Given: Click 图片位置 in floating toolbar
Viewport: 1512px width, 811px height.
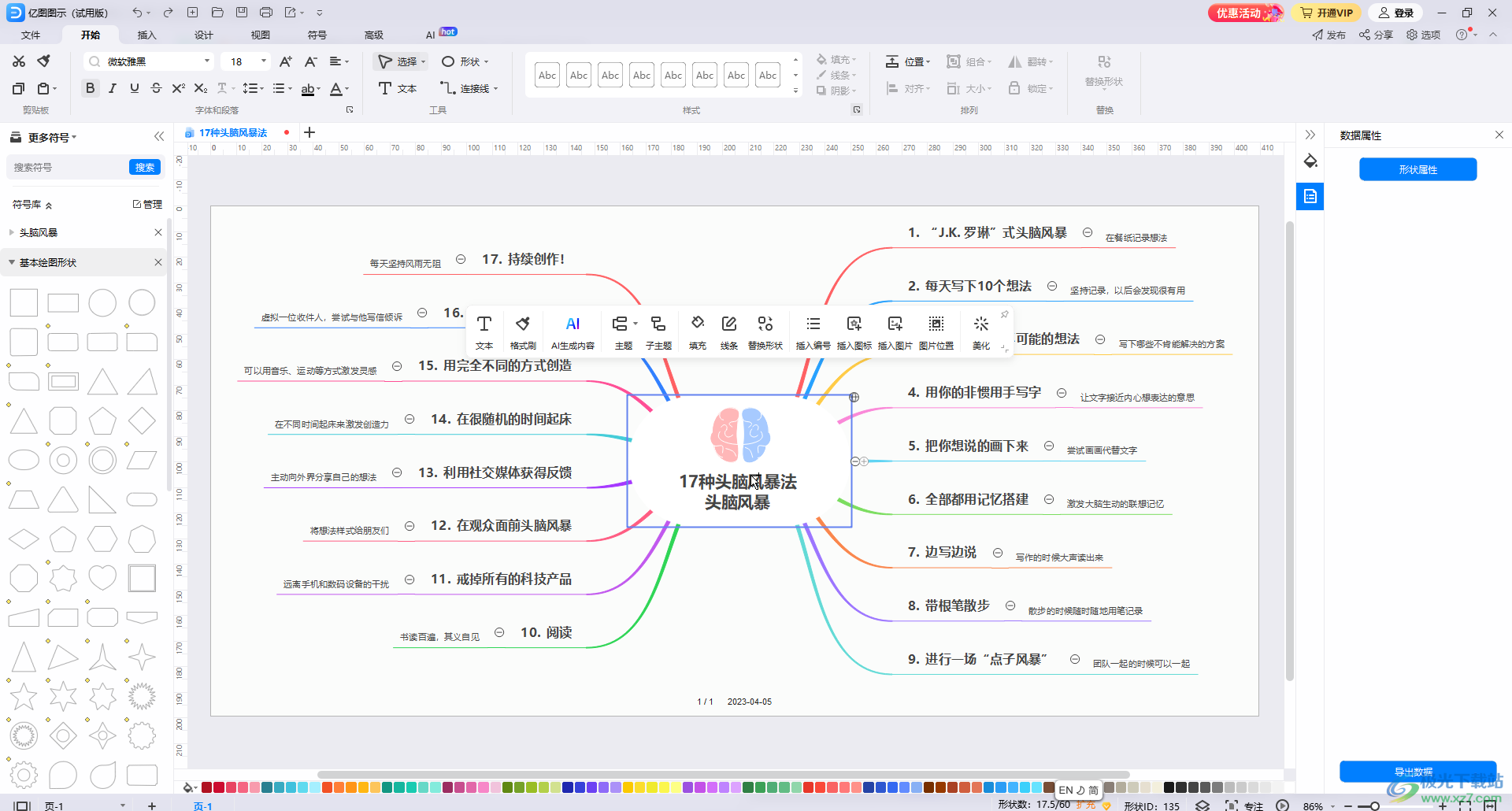Looking at the screenshot, I should tap(936, 332).
